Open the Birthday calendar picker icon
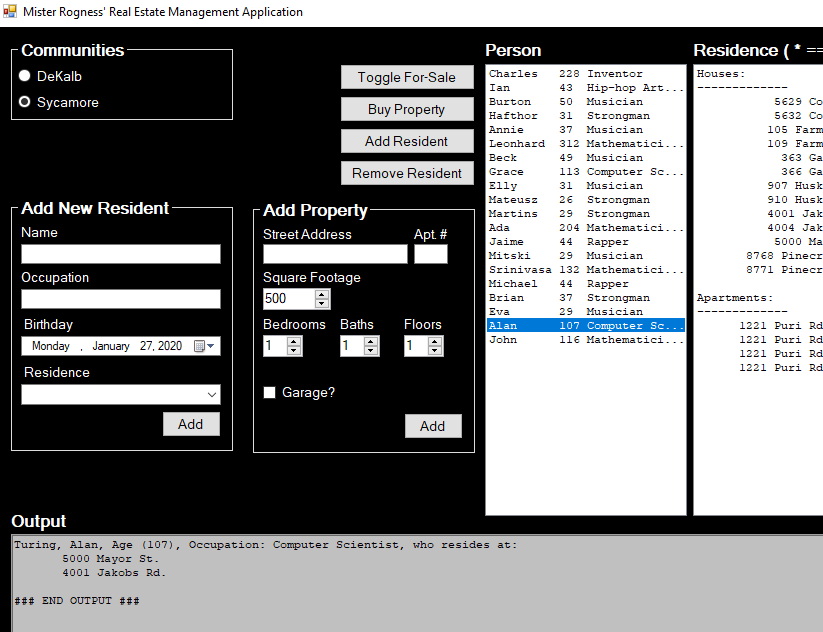 click(x=200, y=346)
